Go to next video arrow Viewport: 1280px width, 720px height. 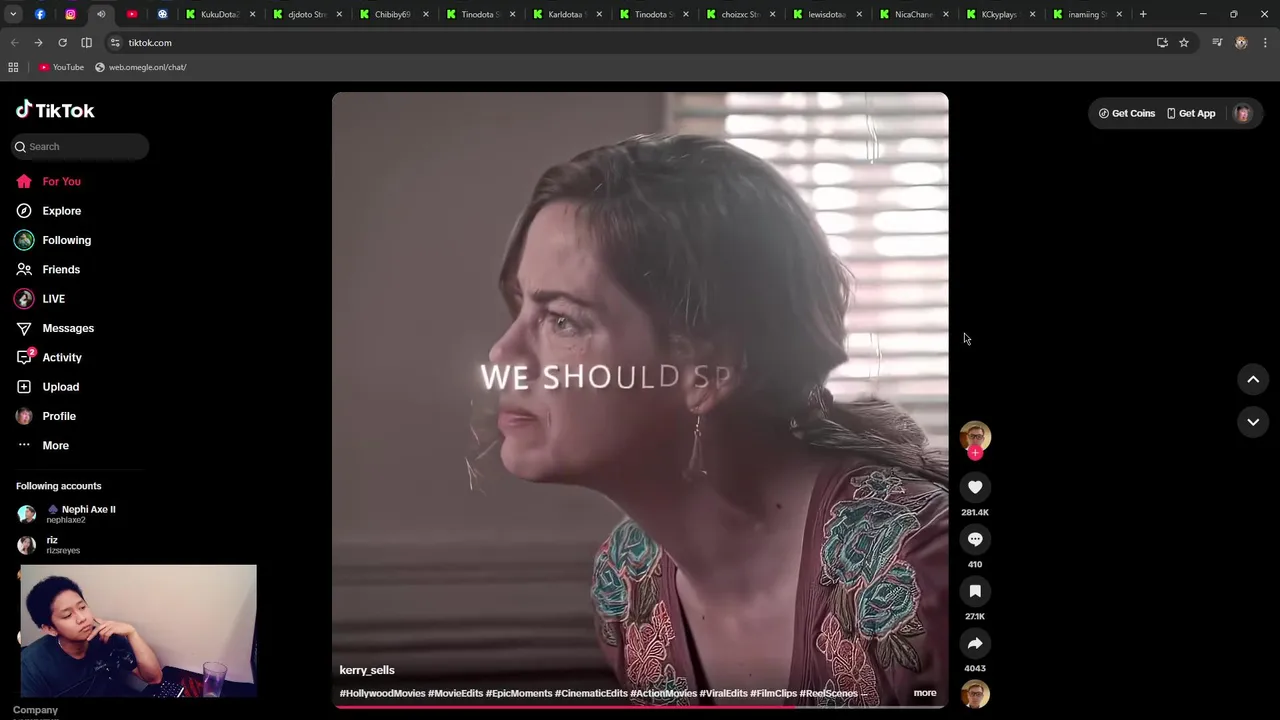1253,422
